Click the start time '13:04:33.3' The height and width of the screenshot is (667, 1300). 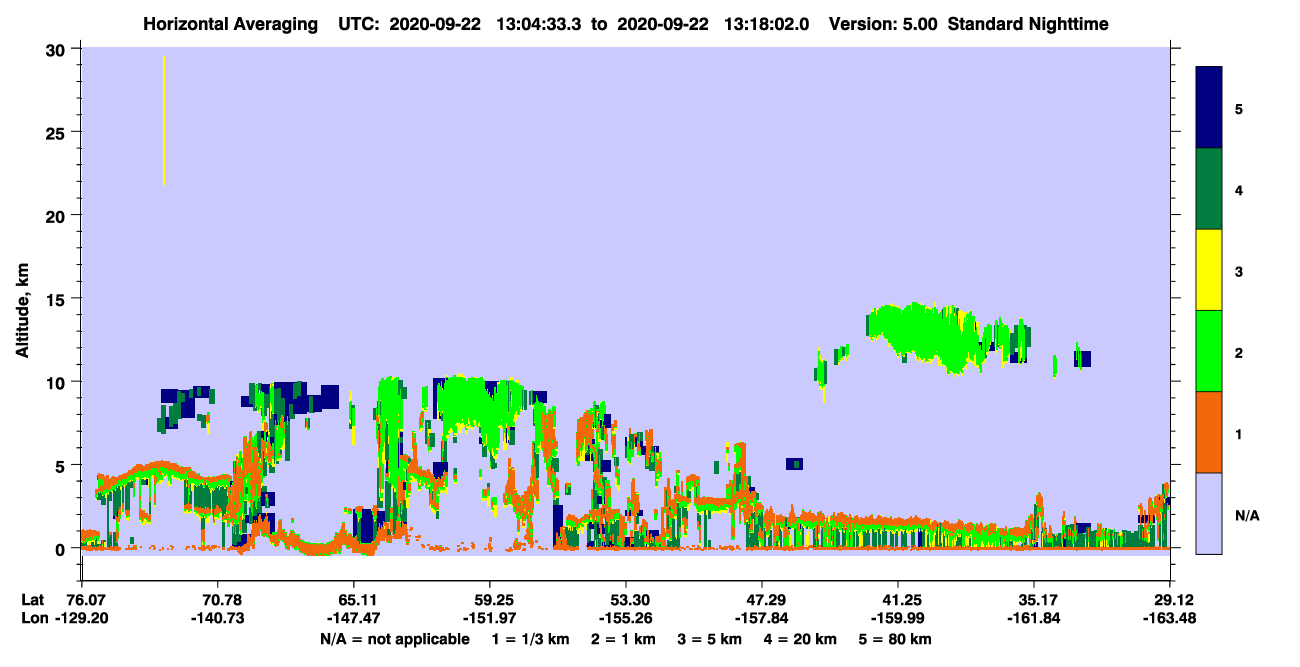541,24
